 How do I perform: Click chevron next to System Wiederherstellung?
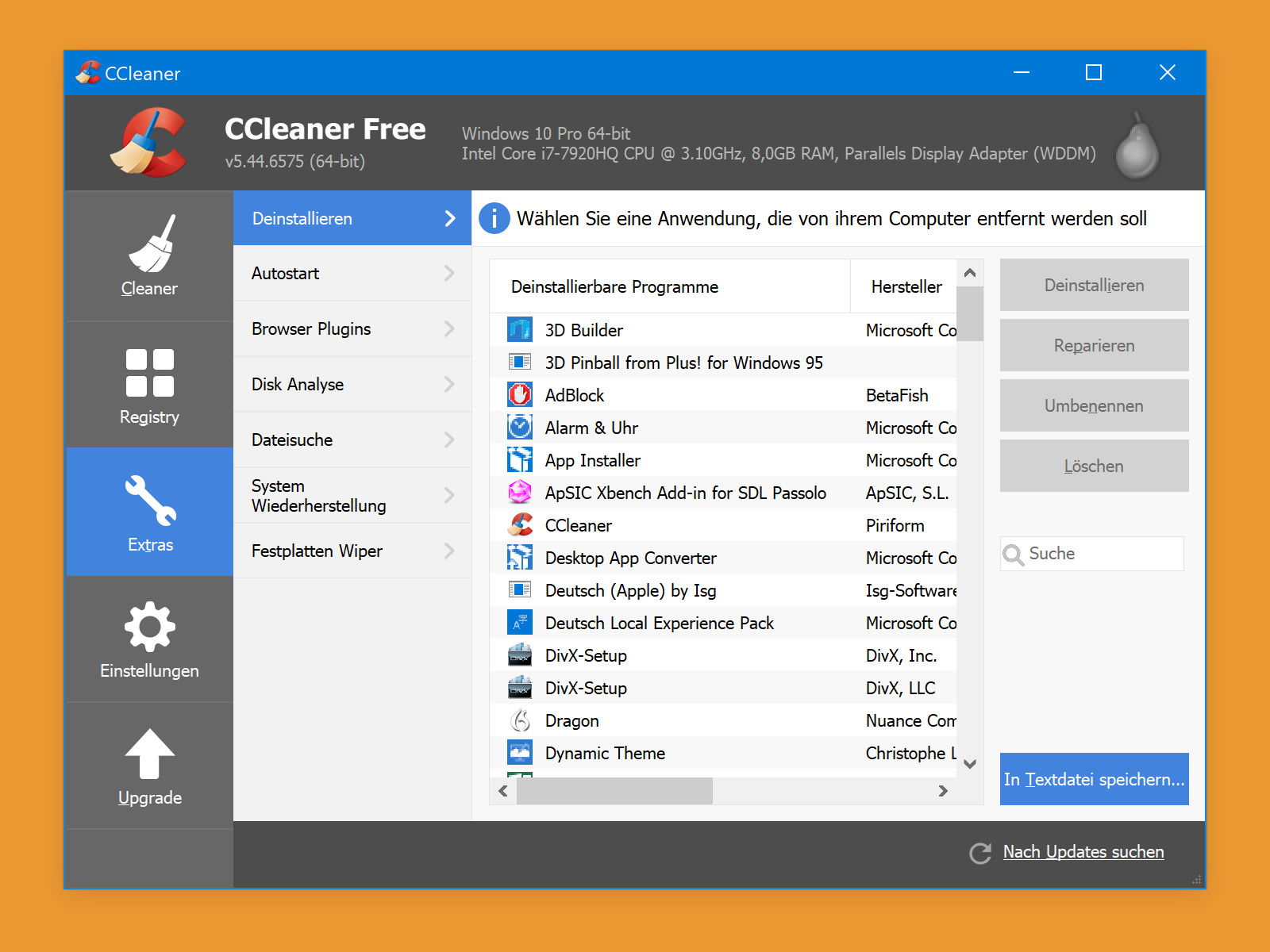pyautogui.click(x=449, y=495)
